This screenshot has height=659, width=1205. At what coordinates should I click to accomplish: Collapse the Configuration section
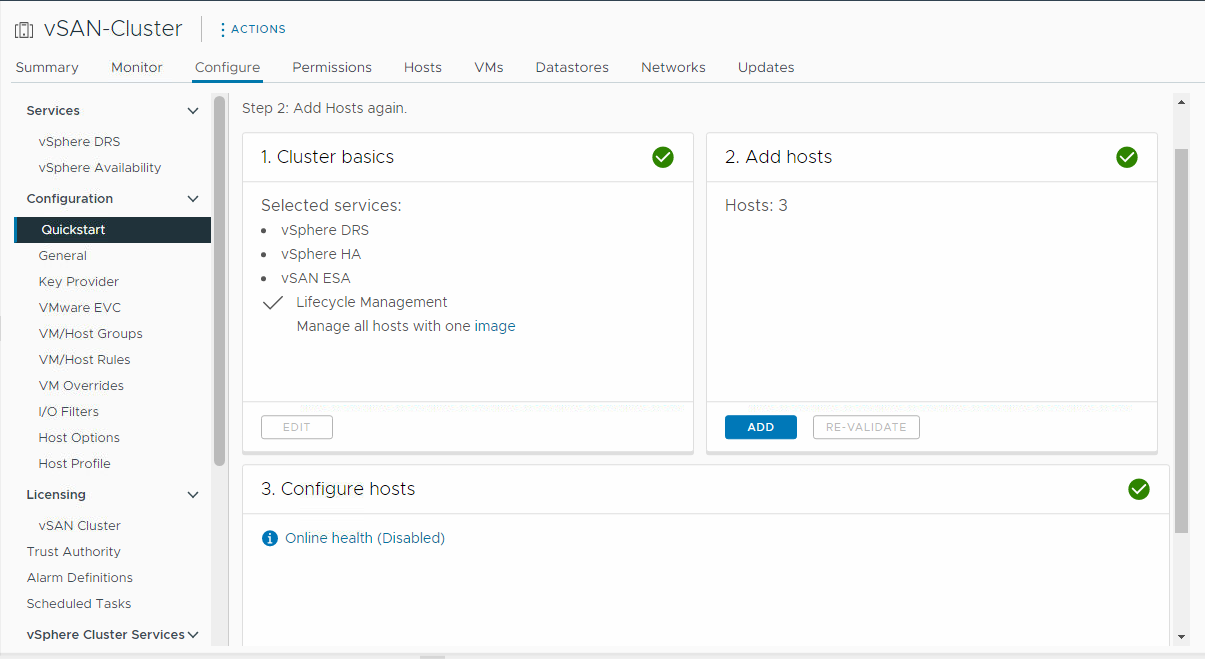192,198
